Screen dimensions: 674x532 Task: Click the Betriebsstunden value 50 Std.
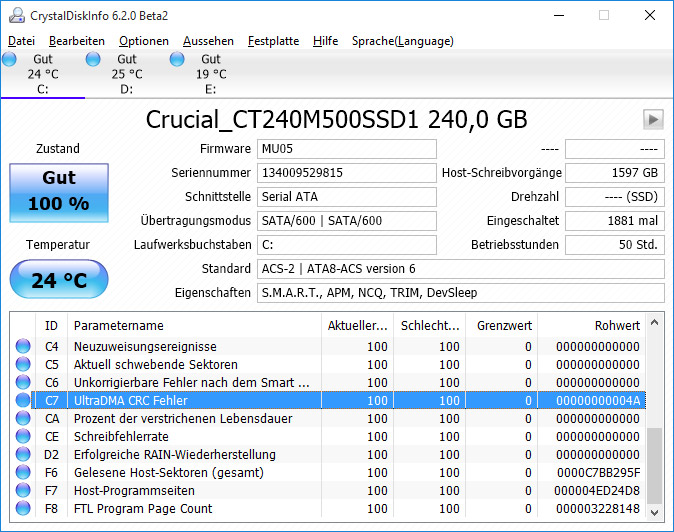(615, 245)
